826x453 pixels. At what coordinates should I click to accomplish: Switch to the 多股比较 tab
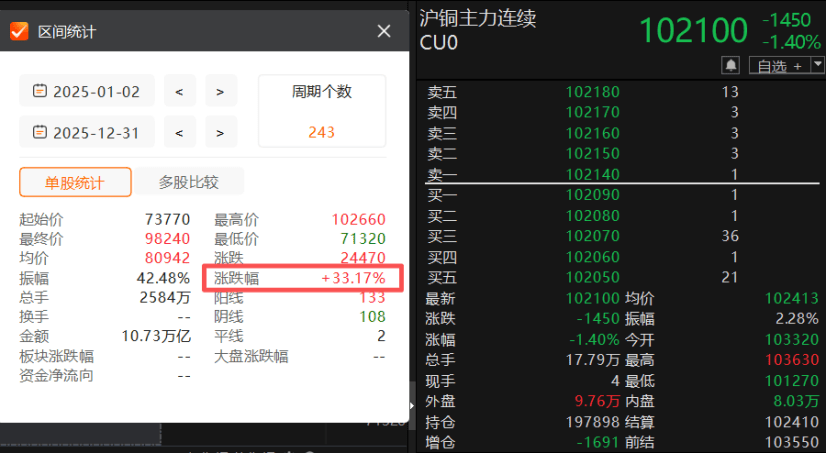[188, 182]
